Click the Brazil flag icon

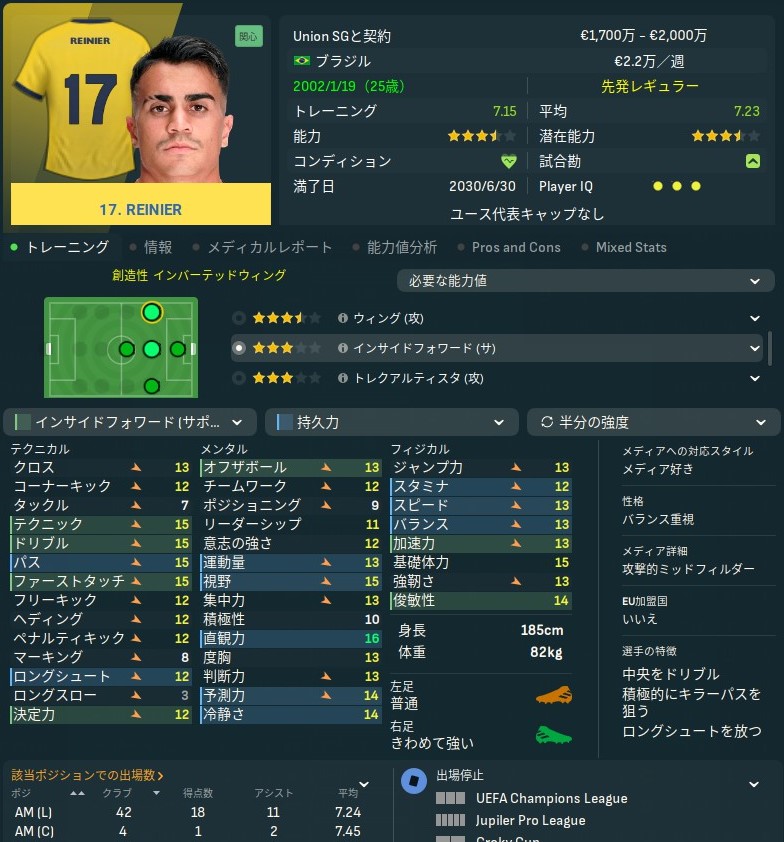click(x=302, y=61)
